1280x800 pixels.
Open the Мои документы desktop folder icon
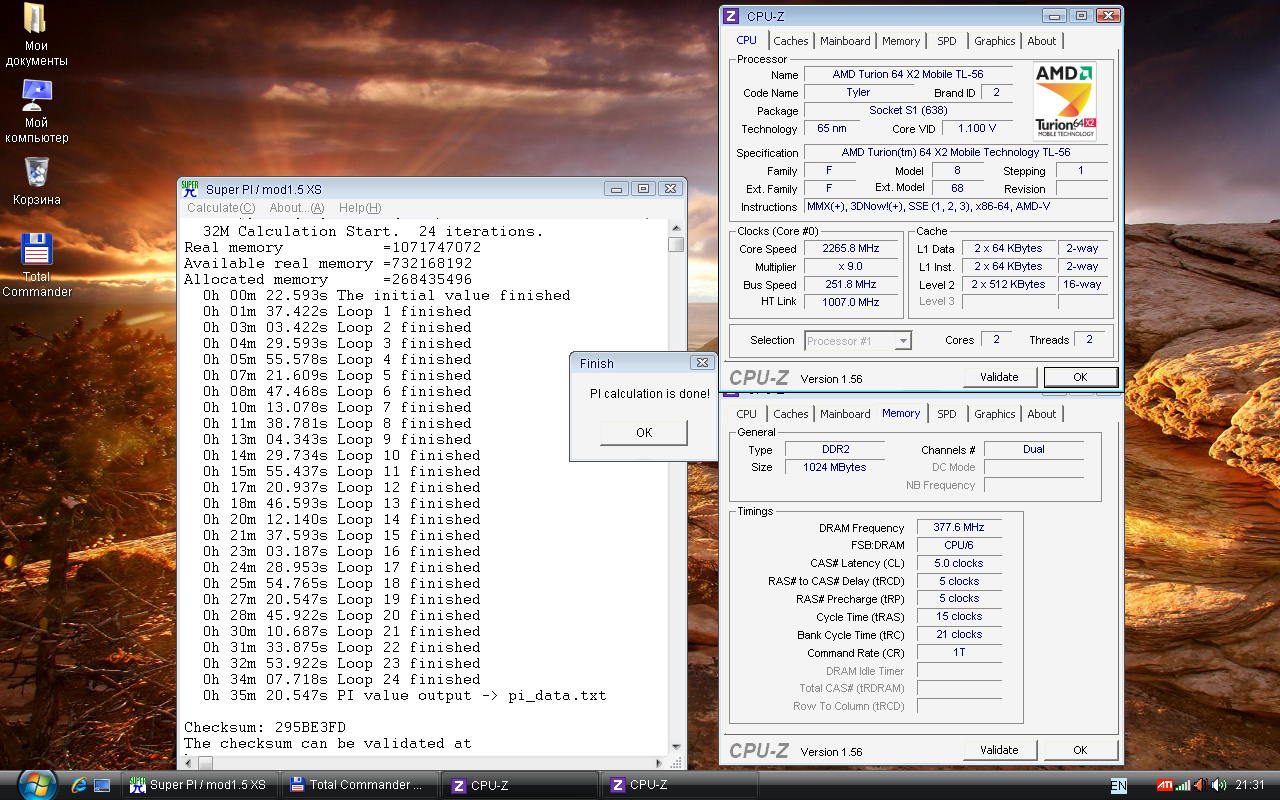pyautogui.click(x=36, y=18)
